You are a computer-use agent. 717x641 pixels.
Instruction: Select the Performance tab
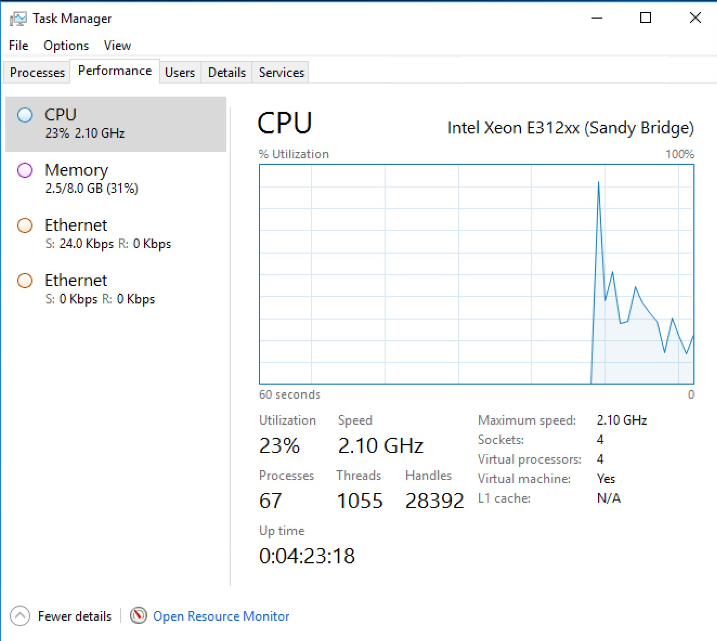coord(115,71)
